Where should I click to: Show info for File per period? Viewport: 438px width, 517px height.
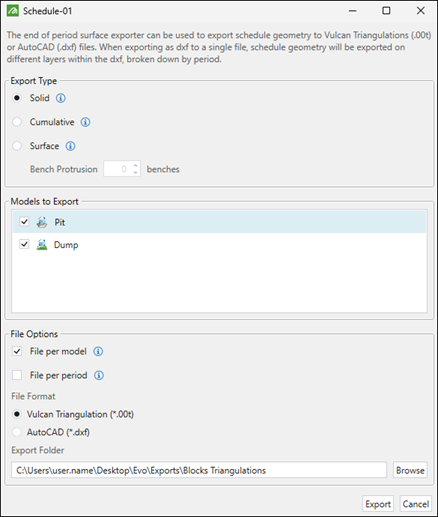[99, 375]
